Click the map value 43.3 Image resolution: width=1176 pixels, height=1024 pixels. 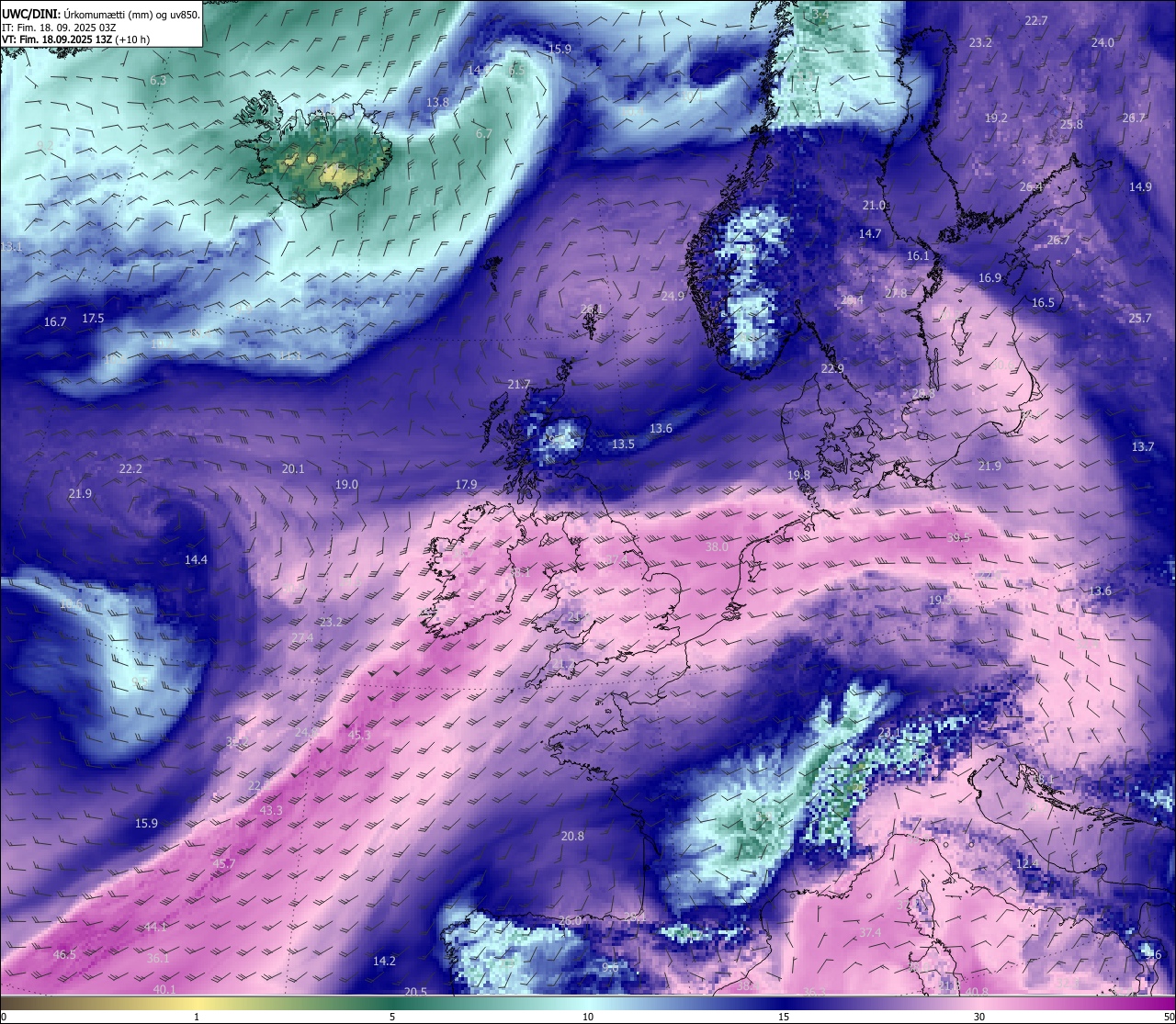[271, 810]
